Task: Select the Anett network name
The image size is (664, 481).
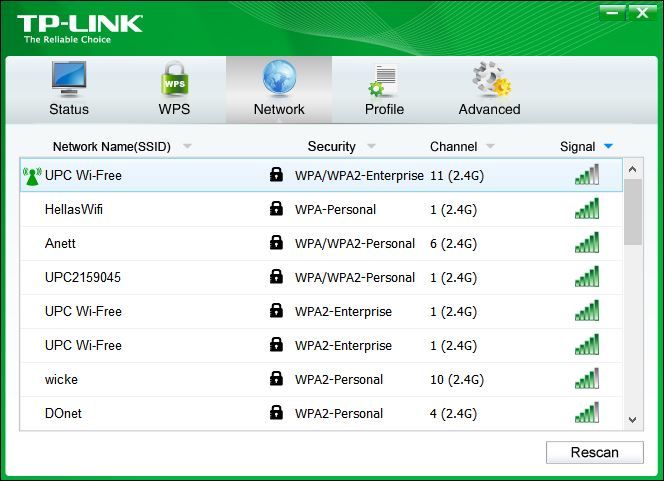Action: pos(60,243)
